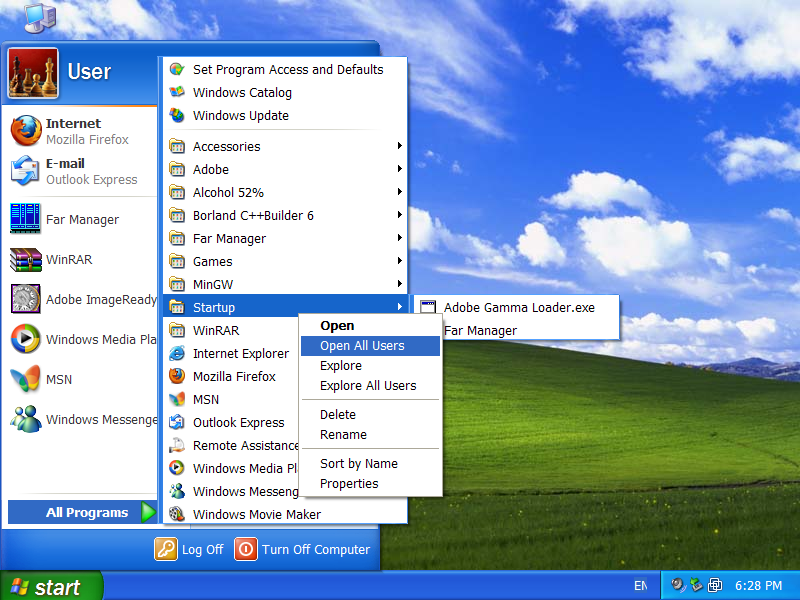This screenshot has width=800, height=600.
Task: Click the desktop computer icon at top left
Action: click(40, 17)
